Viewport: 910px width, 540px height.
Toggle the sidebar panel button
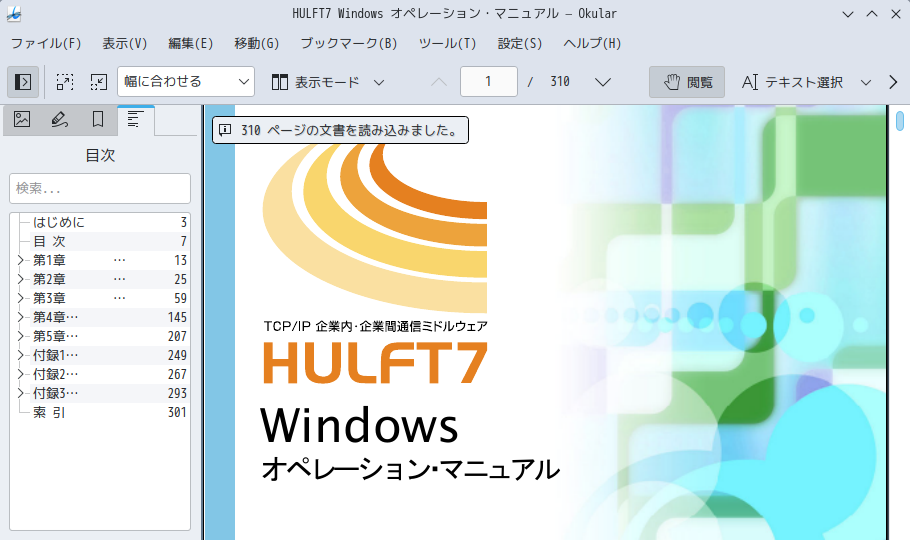(x=23, y=82)
